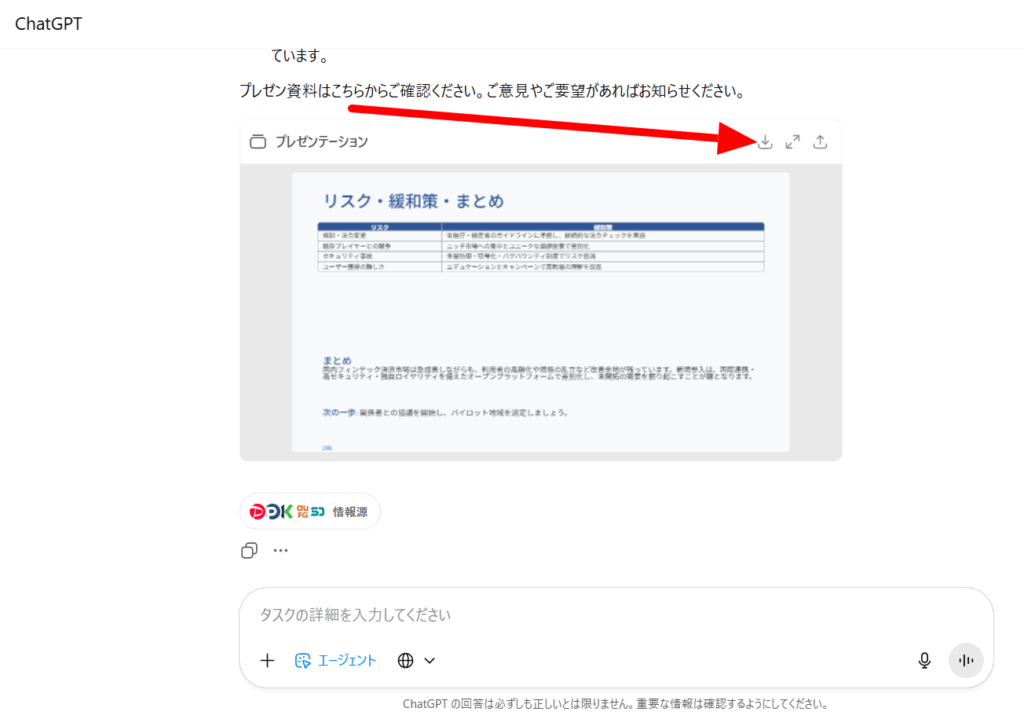This screenshot has height=719, width=1024.
Task: Click the slide stack icon beside プレゼンテーション
Action: (x=258, y=142)
